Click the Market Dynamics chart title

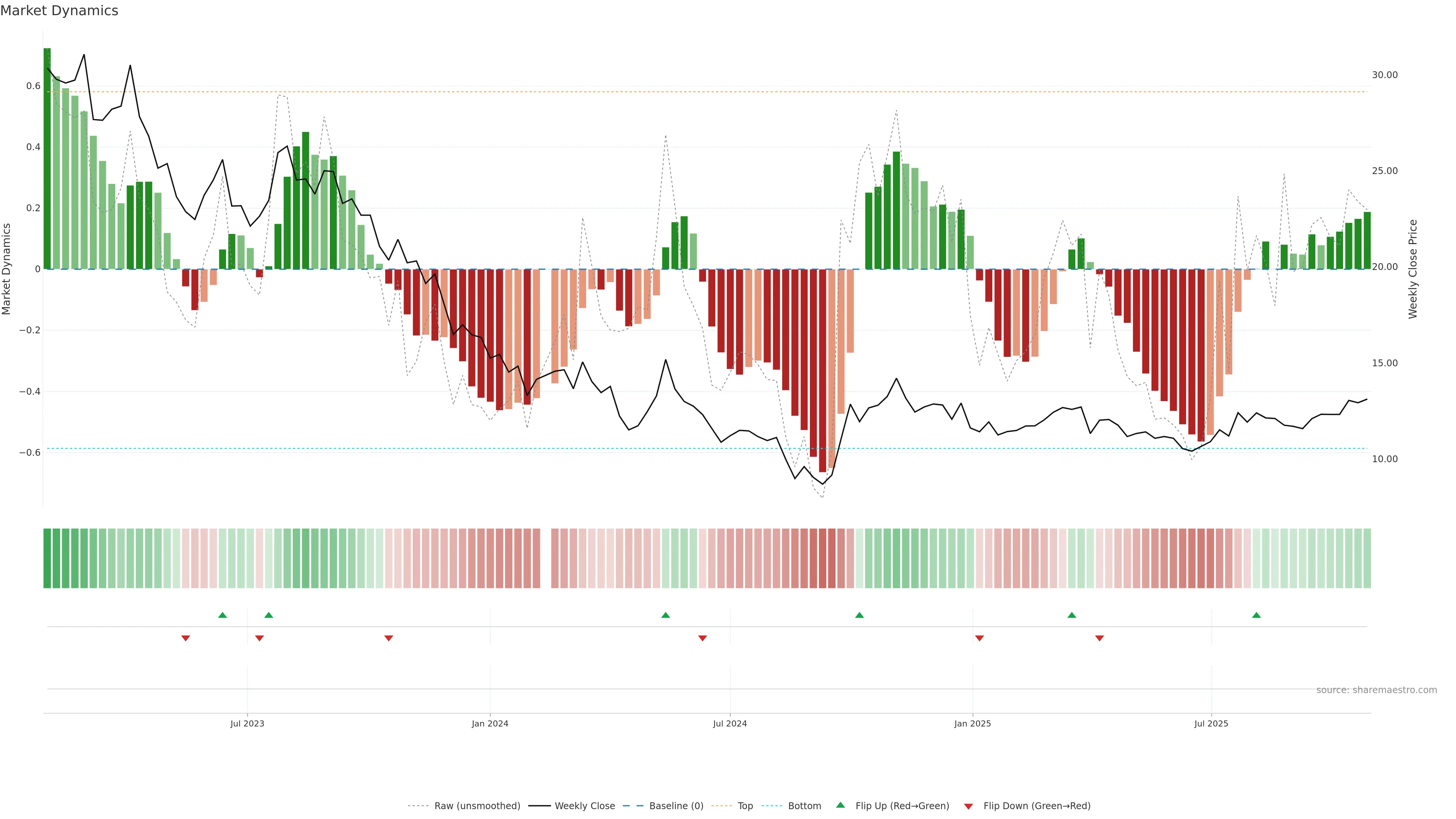click(x=60, y=11)
